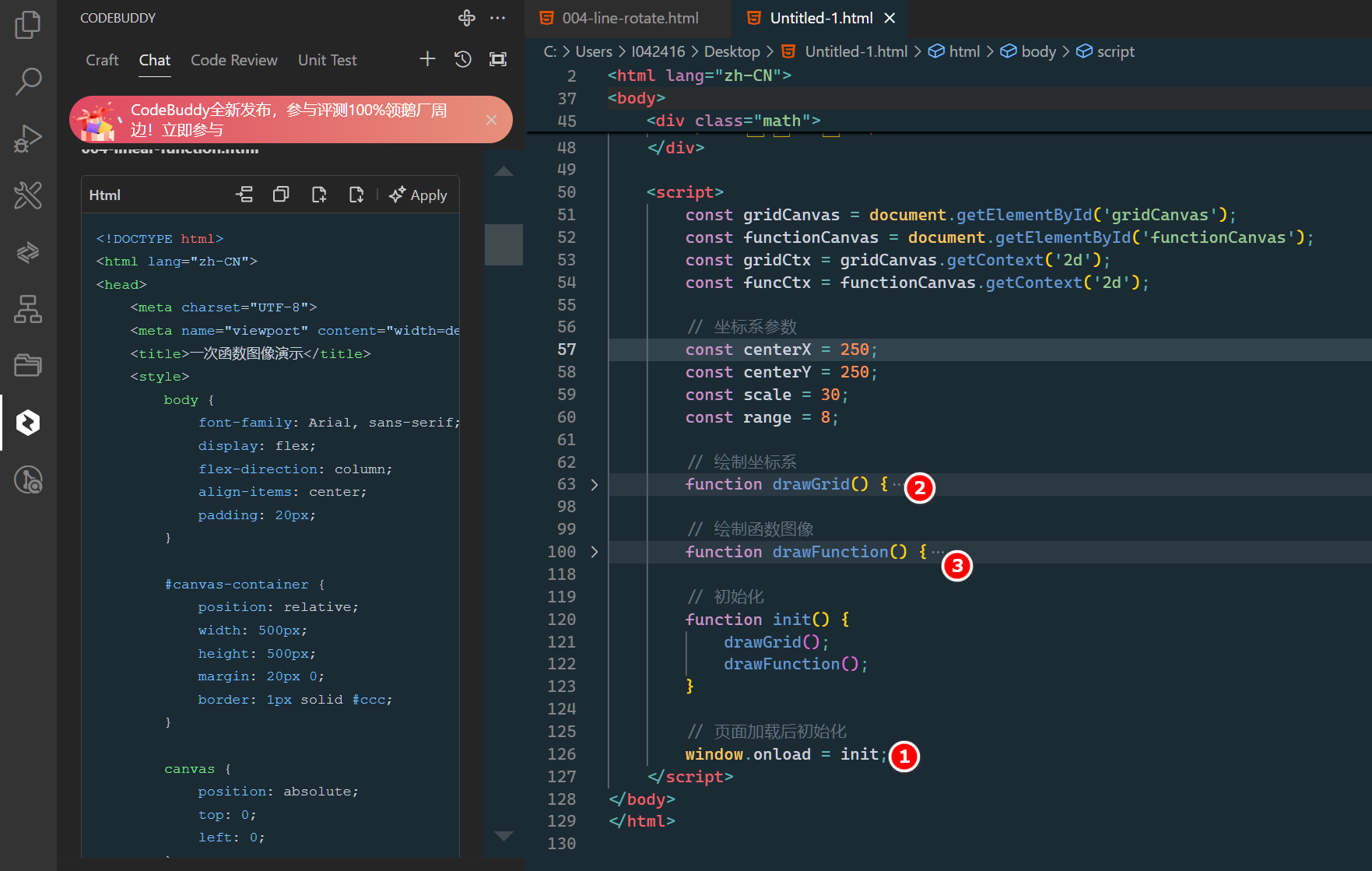This screenshot has height=871, width=1372.
Task: Open the 004-line-rotate.html editor tab
Action: pos(629,18)
